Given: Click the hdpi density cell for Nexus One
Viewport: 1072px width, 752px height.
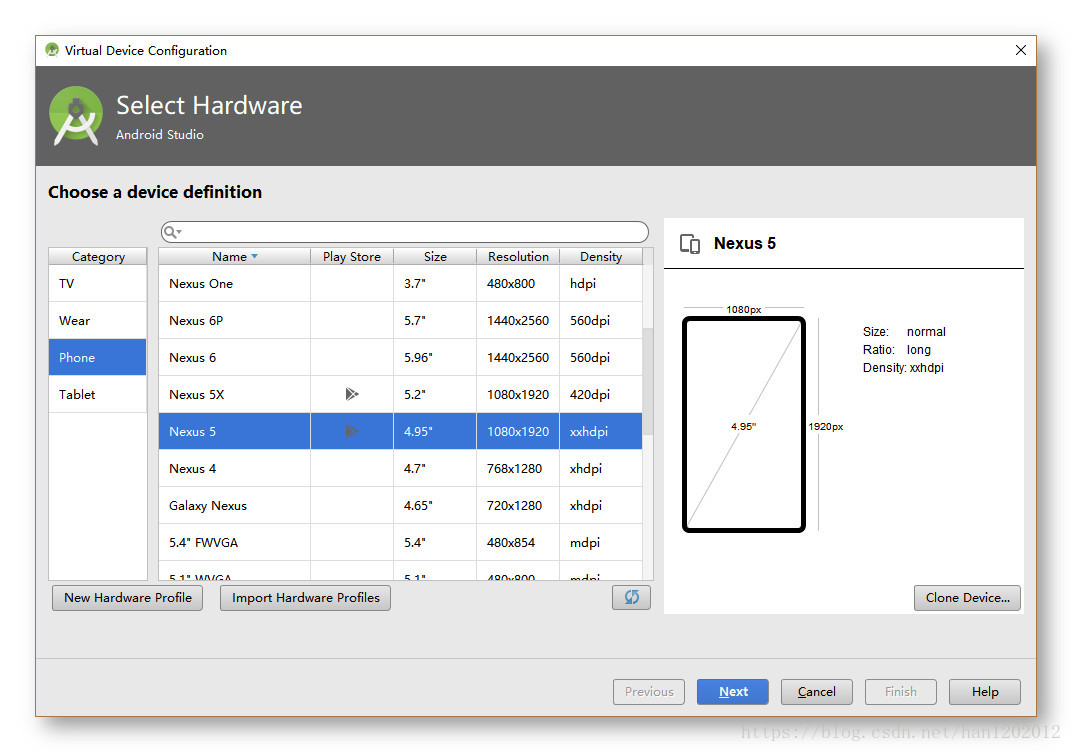Looking at the screenshot, I should pyautogui.click(x=601, y=284).
